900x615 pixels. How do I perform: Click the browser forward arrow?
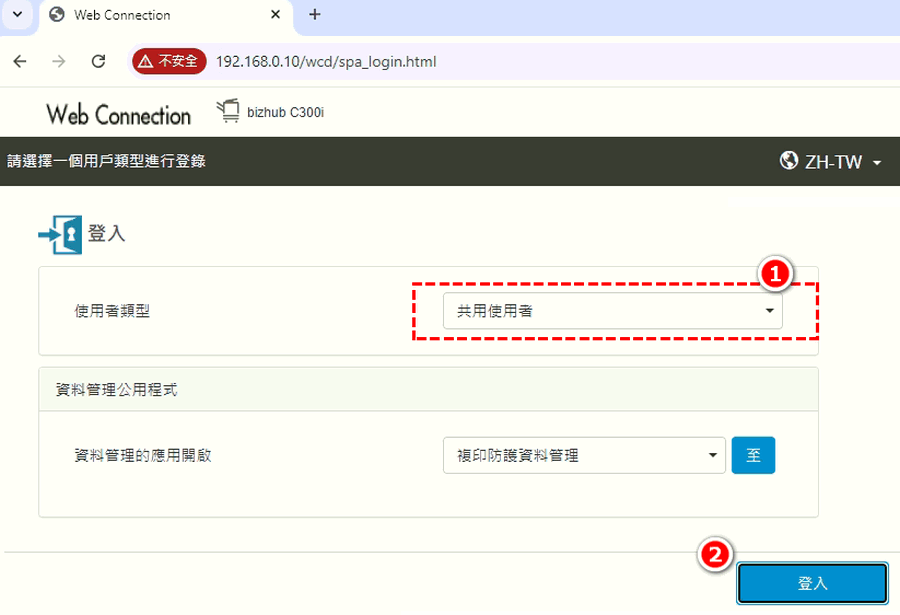(59, 61)
